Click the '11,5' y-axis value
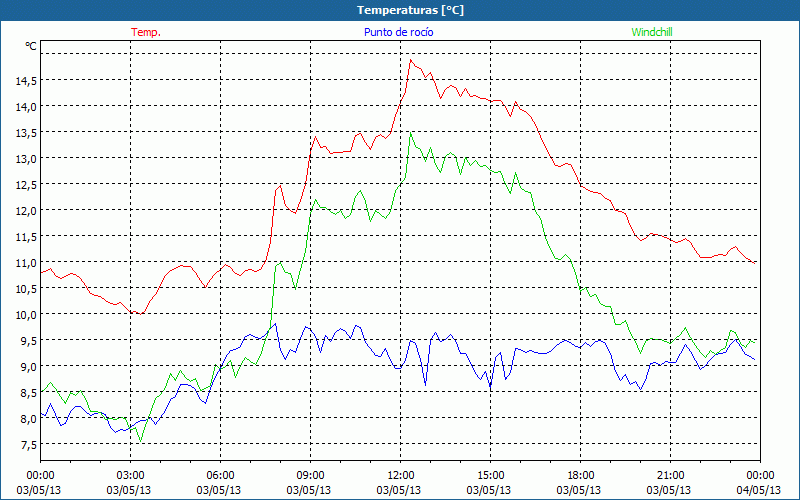Viewport: 800px width, 500px height. [26, 236]
